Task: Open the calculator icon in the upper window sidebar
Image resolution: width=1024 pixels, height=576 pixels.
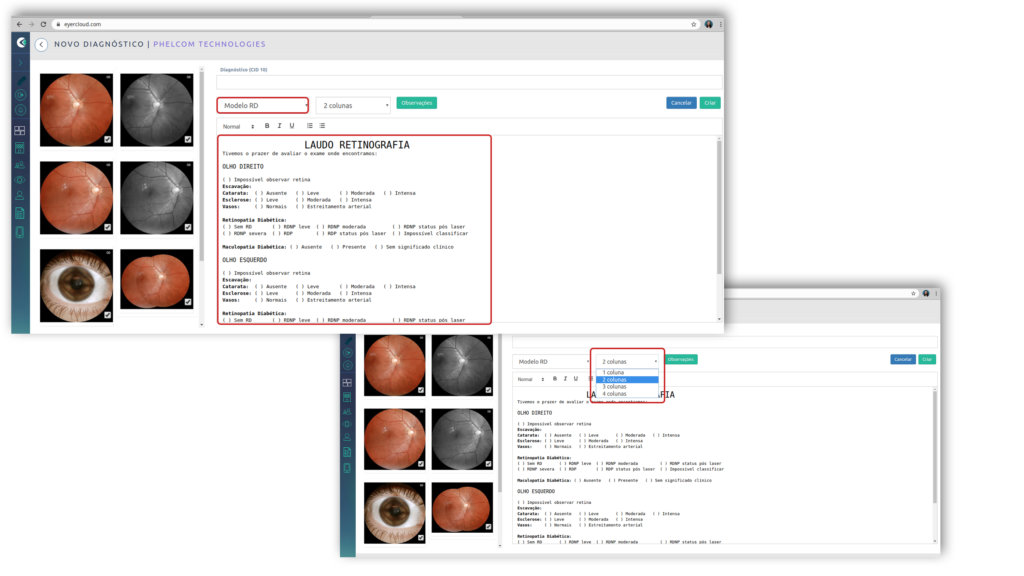Action: click(20, 148)
